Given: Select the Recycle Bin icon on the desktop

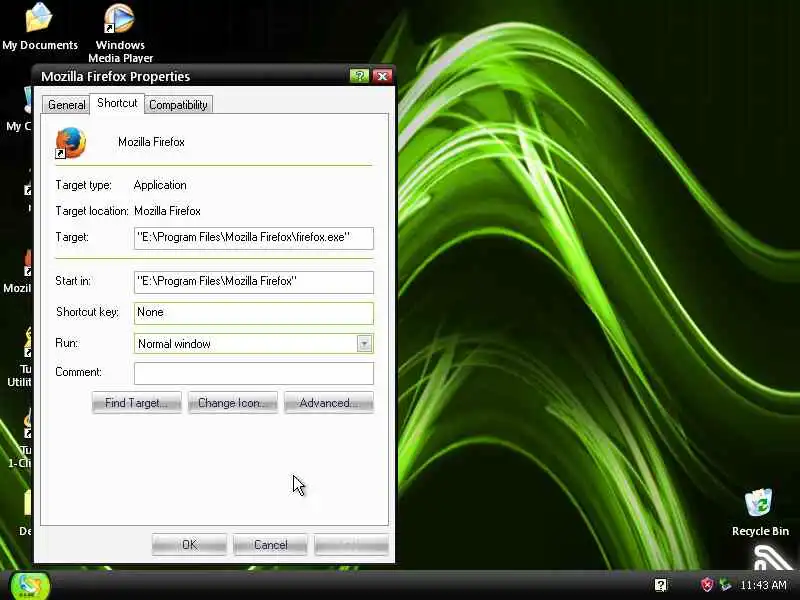Looking at the screenshot, I should point(760,512).
